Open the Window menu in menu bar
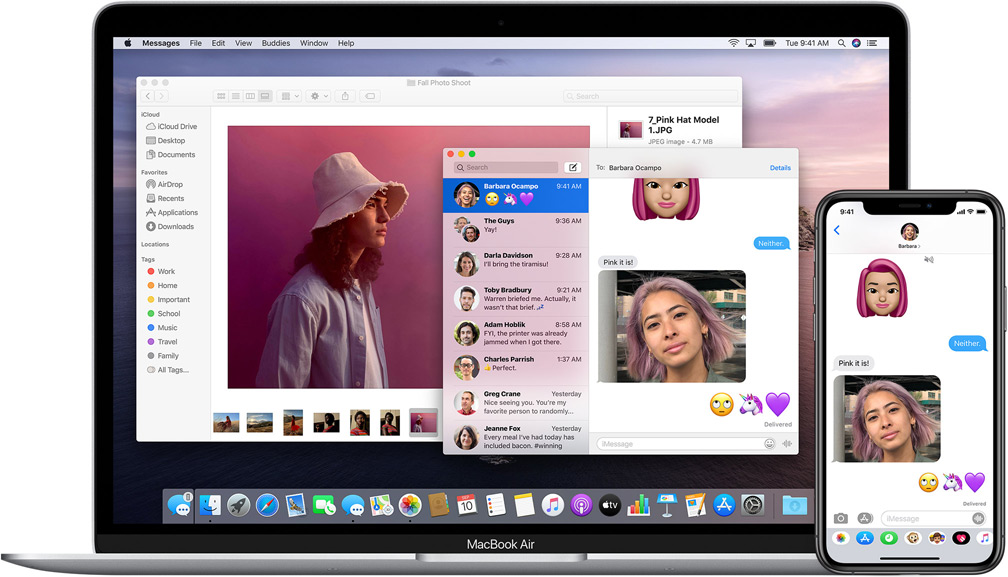The width and height of the screenshot is (1008, 577). 314,44
